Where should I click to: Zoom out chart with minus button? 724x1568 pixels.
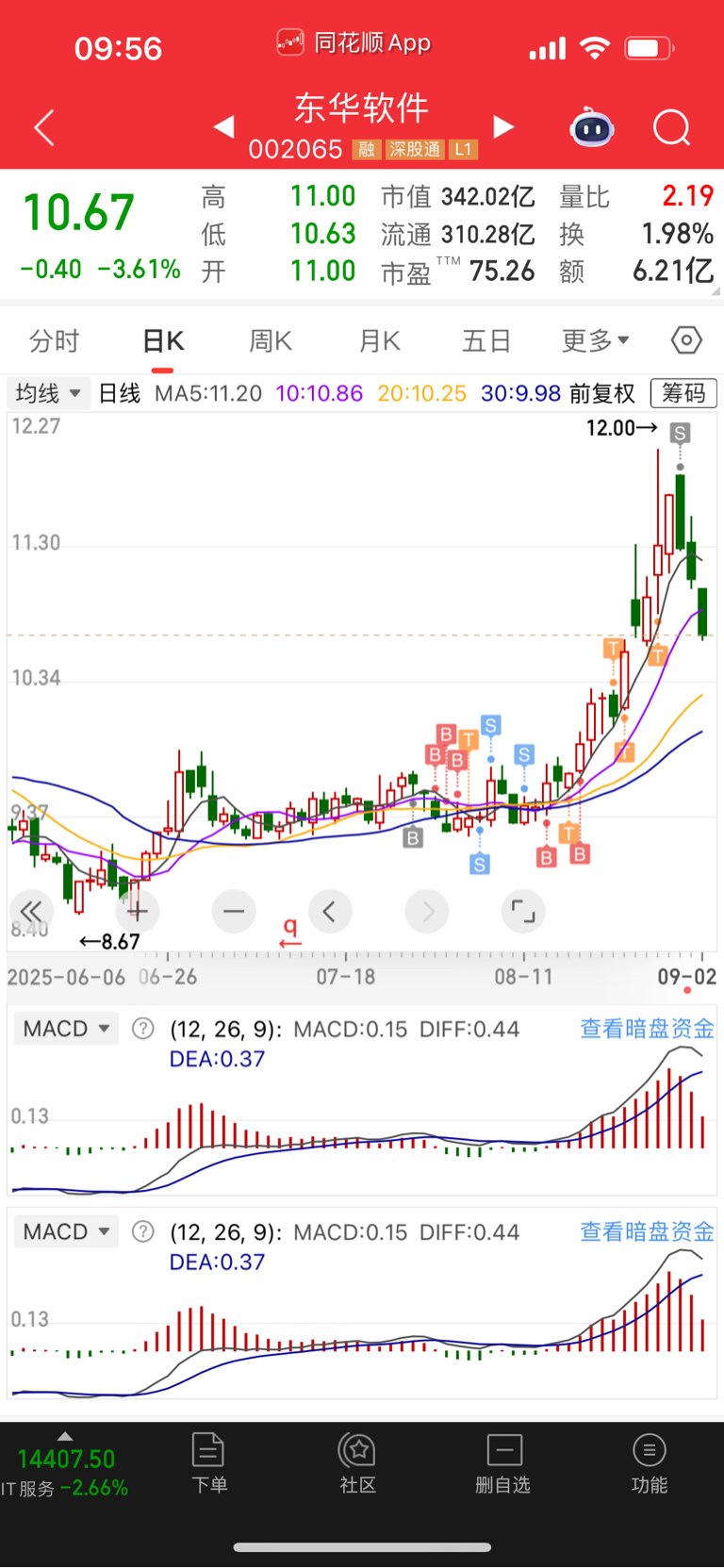(234, 911)
